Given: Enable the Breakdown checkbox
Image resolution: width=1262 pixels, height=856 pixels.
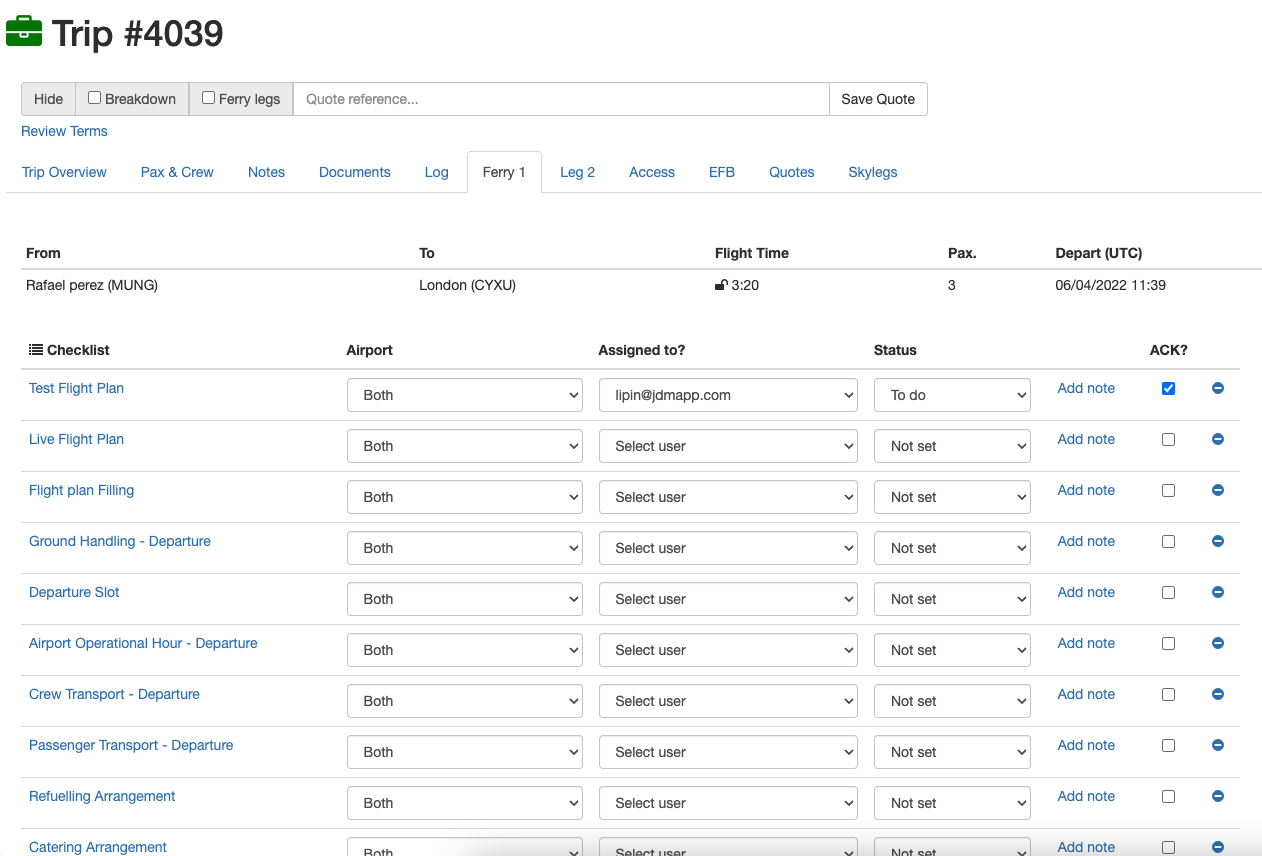Looking at the screenshot, I should pyautogui.click(x=94, y=98).
